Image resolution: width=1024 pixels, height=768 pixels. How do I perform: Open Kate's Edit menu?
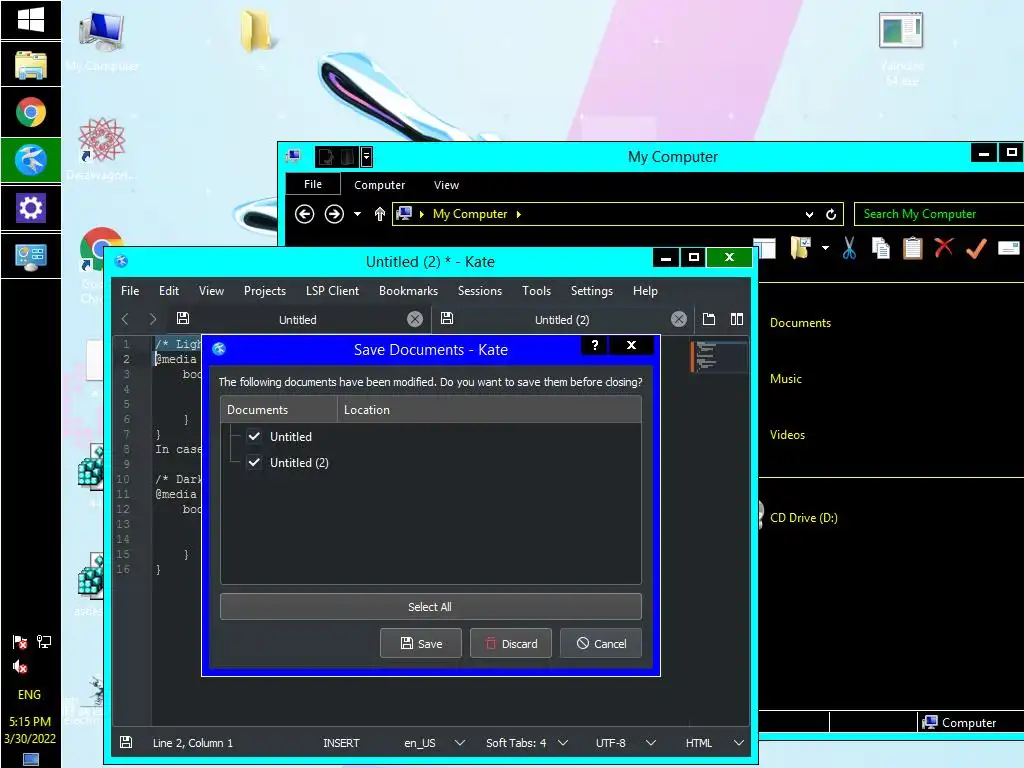pyautogui.click(x=168, y=291)
